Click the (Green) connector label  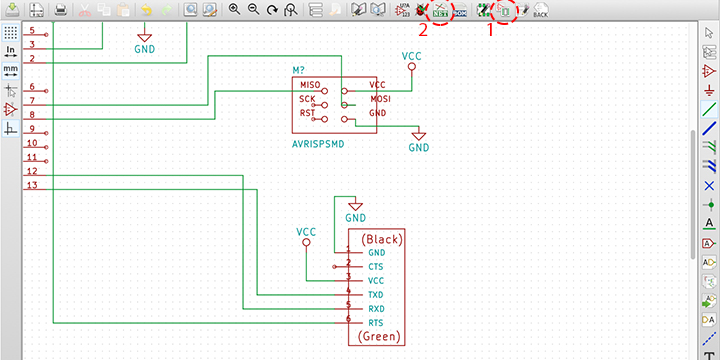[378, 336]
